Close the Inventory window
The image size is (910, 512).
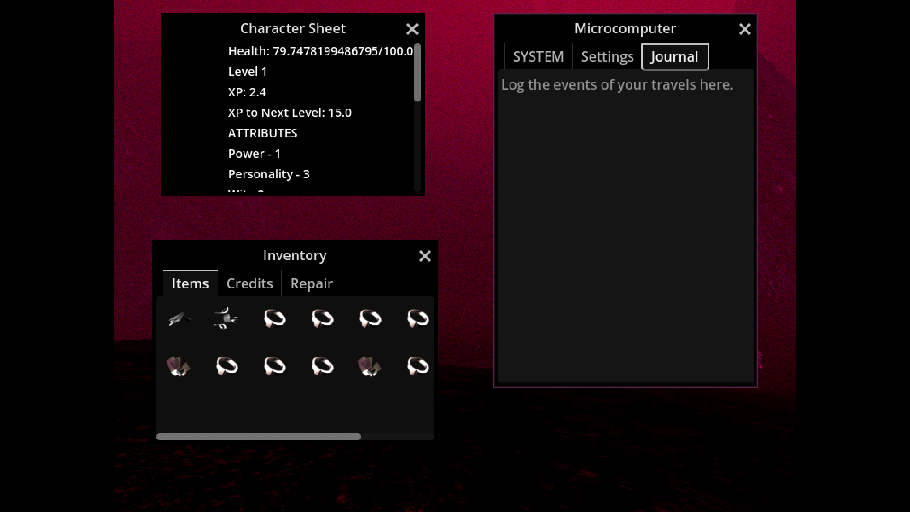pos(425,256)
